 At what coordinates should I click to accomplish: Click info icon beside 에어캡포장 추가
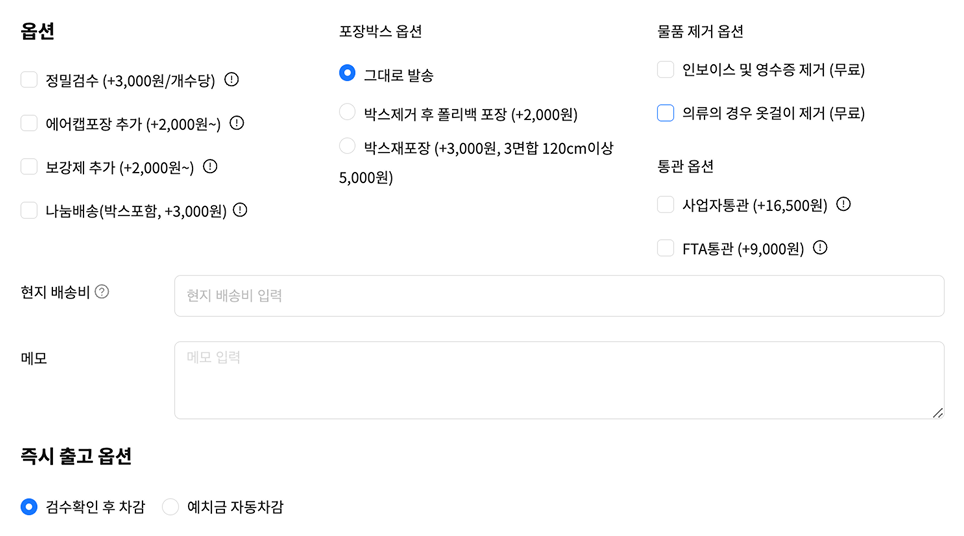tap(237, 123)
